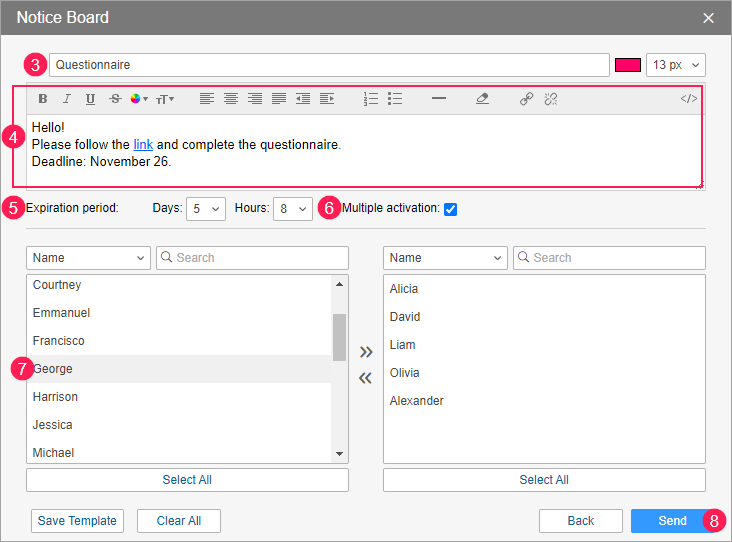Open the pink title color swatch
This screenshot has height=542, width=732.
click(x=627, y=65)
